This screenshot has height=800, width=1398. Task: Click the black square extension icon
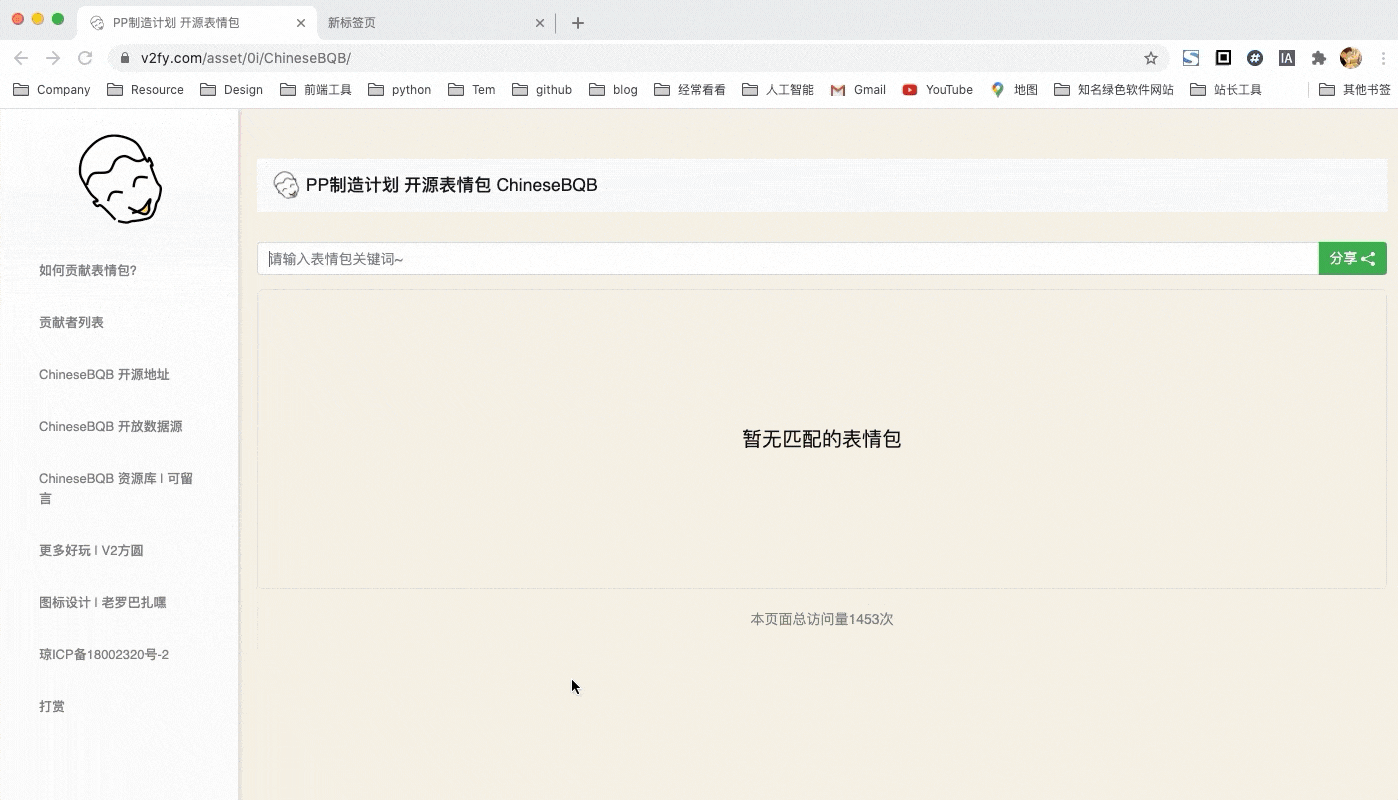tap(1223, 58)
